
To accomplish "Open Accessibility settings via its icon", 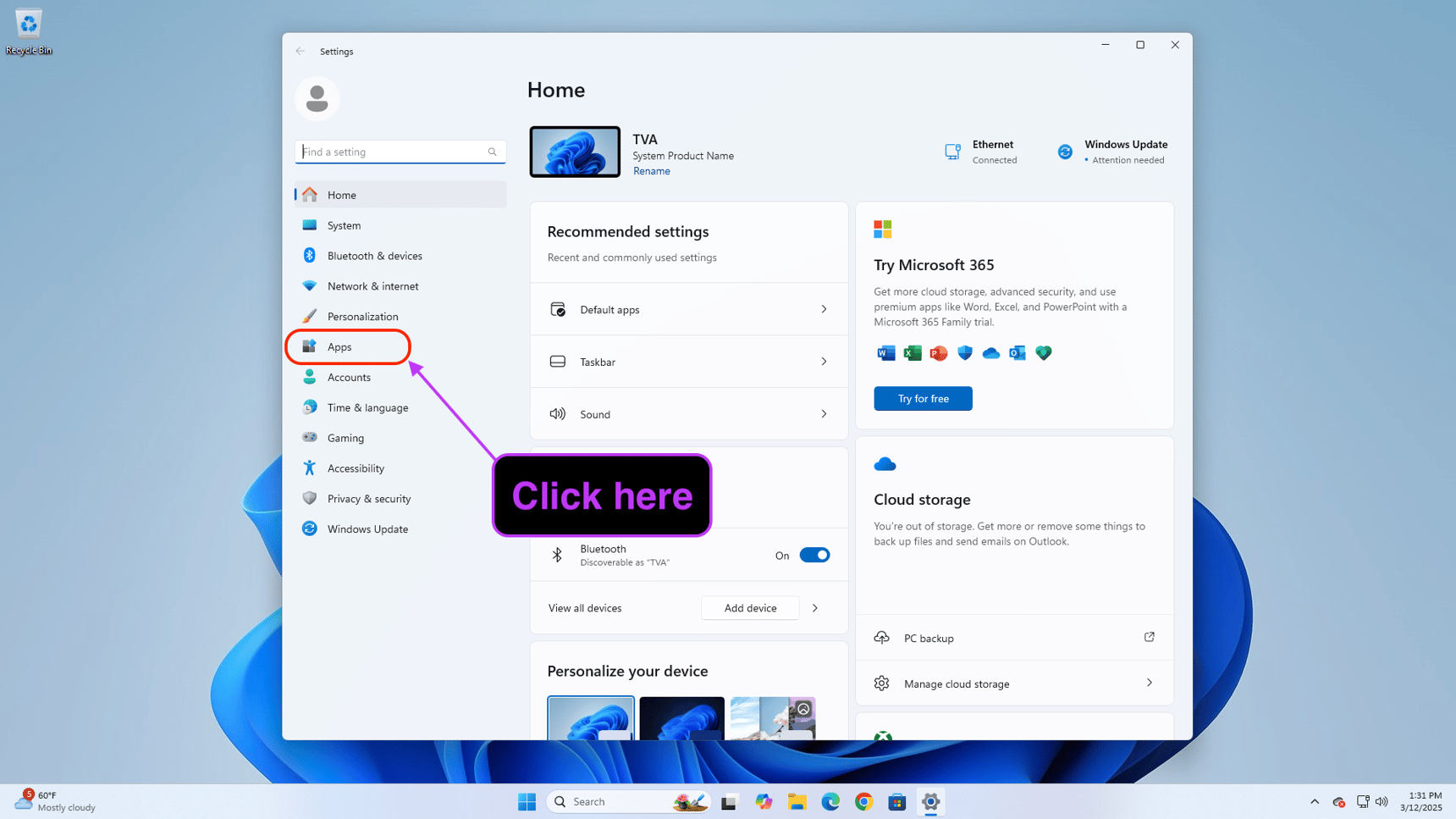I will [310, 468].
